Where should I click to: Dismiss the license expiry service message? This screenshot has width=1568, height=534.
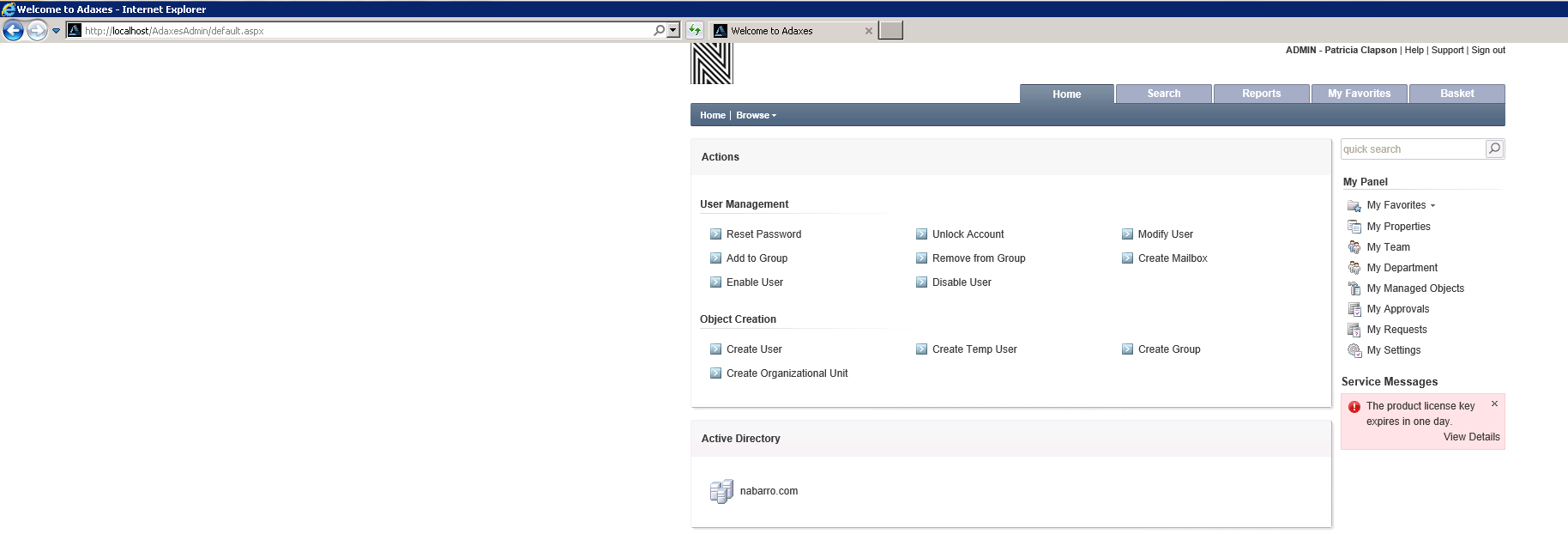(1494, 404)
